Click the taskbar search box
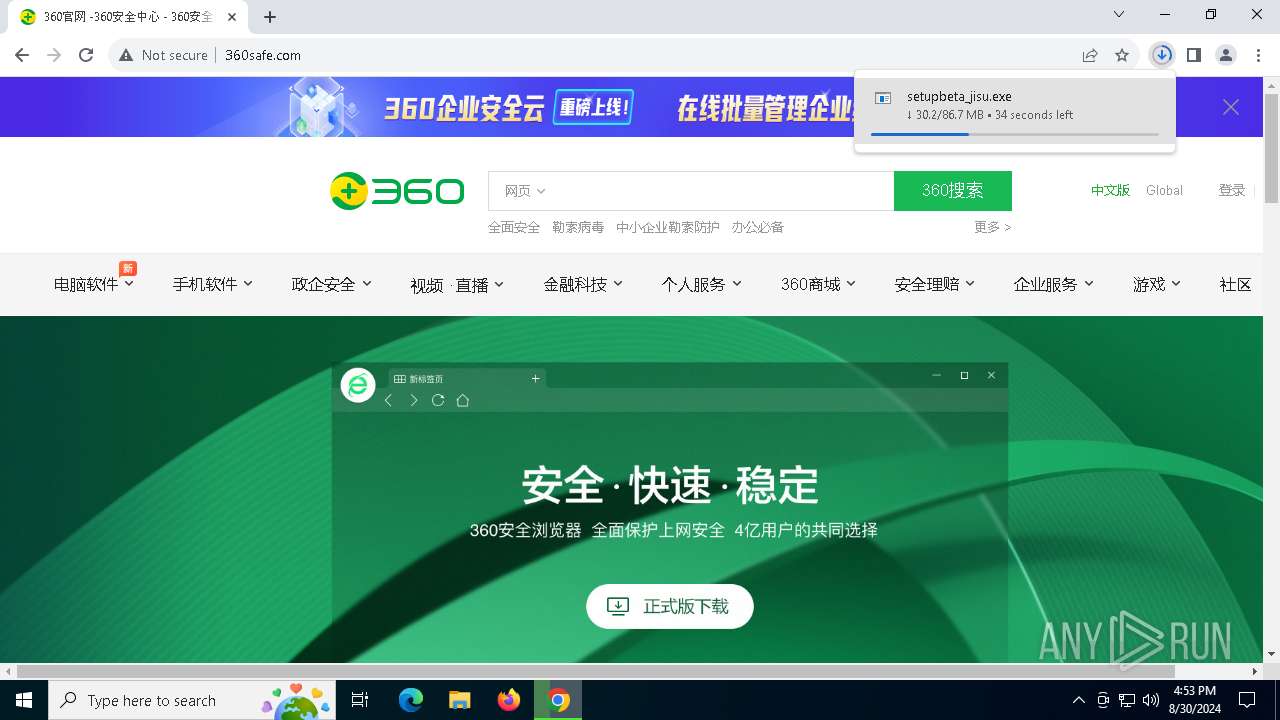1280x720 pixels. [x=193, y=700]
